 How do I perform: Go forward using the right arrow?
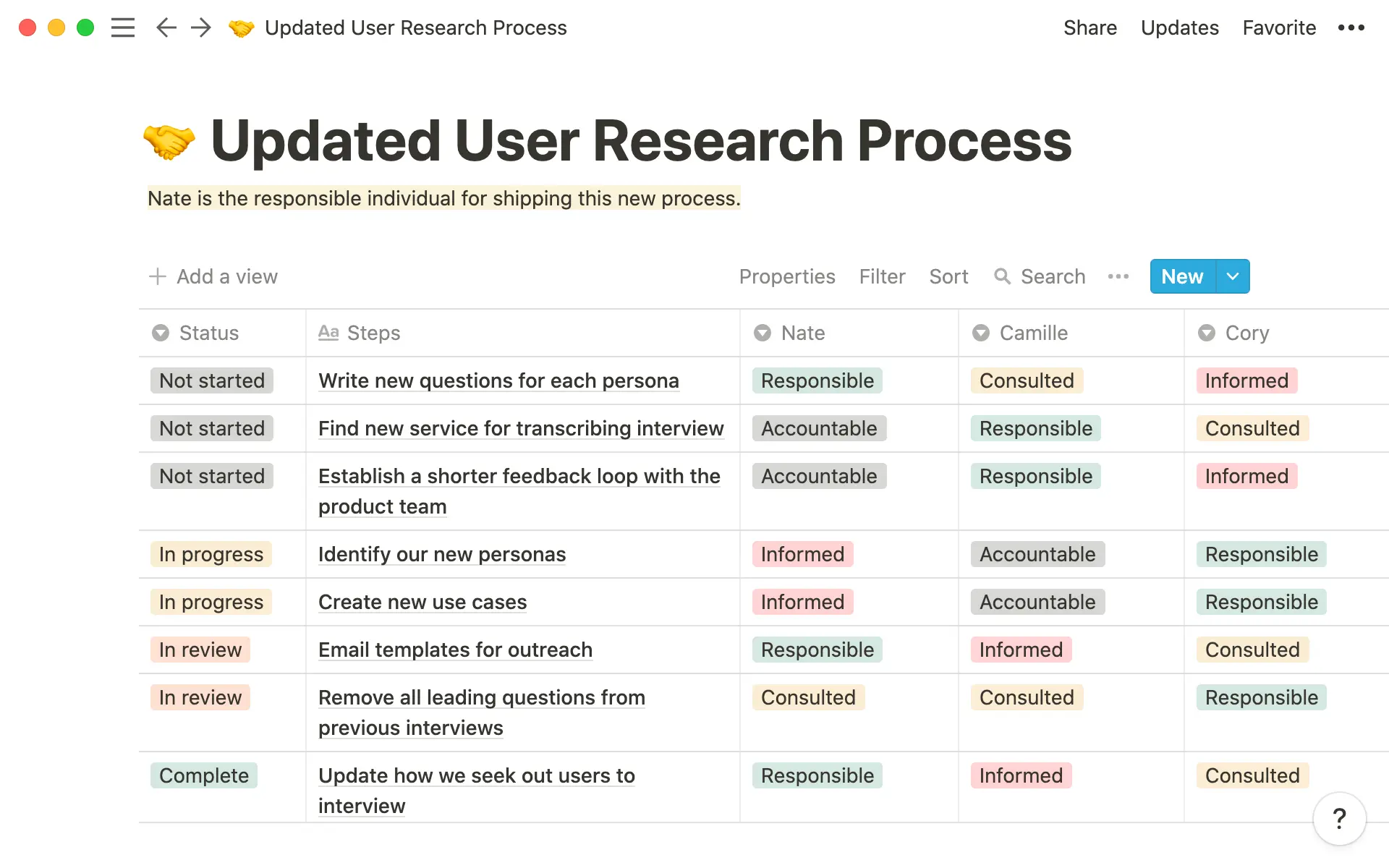pos(200,27)
